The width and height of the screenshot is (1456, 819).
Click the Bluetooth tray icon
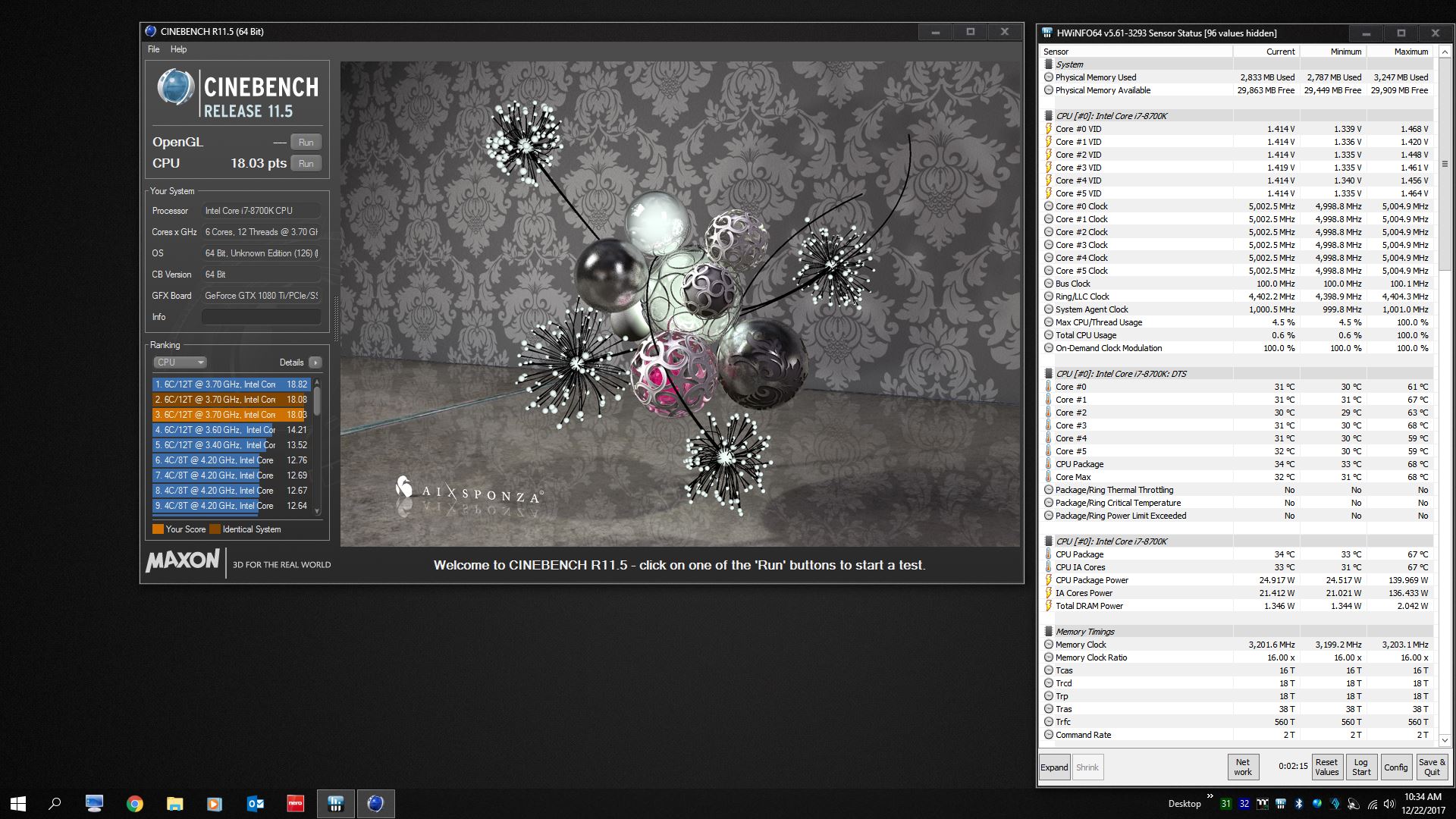[x=1298, y=804]
